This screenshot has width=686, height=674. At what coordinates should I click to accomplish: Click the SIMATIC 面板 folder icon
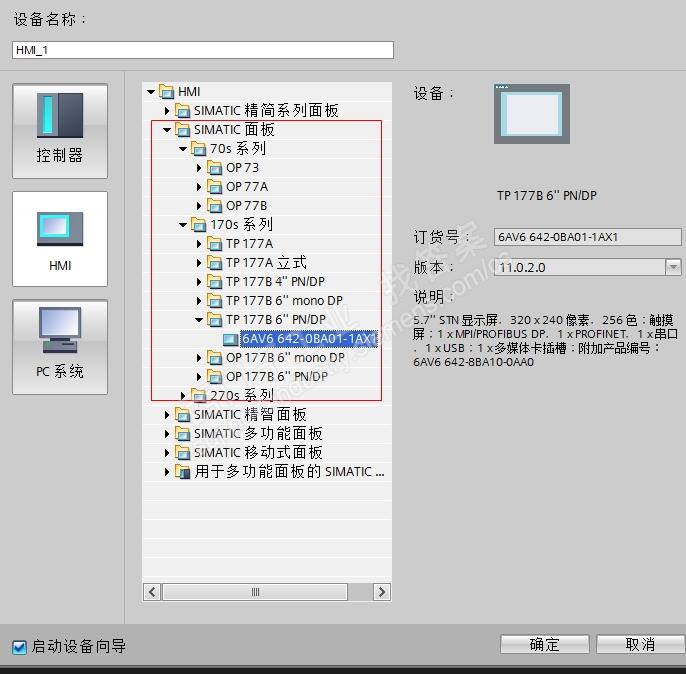point(182,129)
